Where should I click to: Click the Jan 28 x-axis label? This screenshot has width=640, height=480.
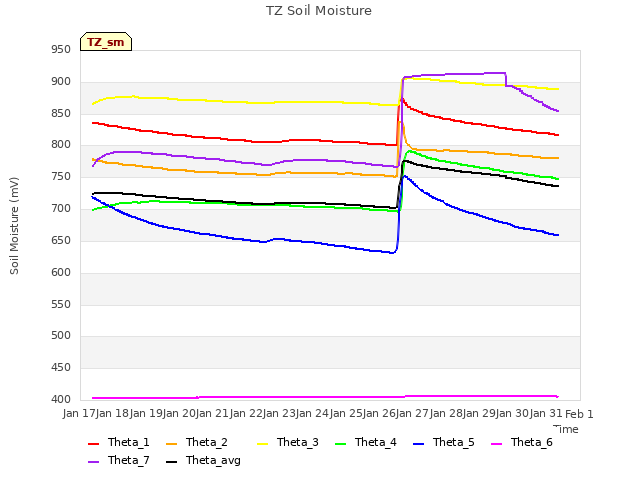[x=445, y=414]
